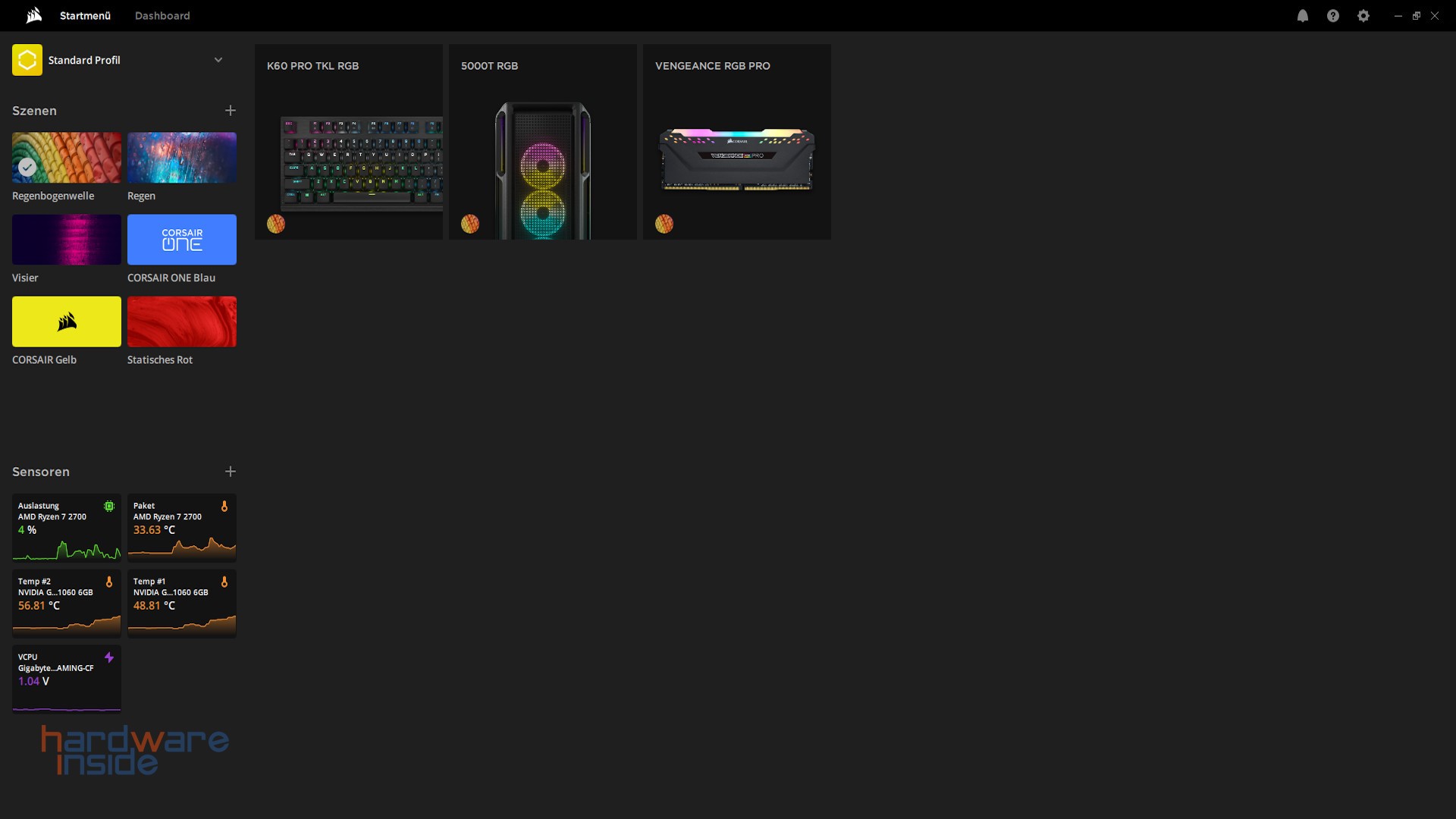Click the Regenbogenwelle scene label

53,196
